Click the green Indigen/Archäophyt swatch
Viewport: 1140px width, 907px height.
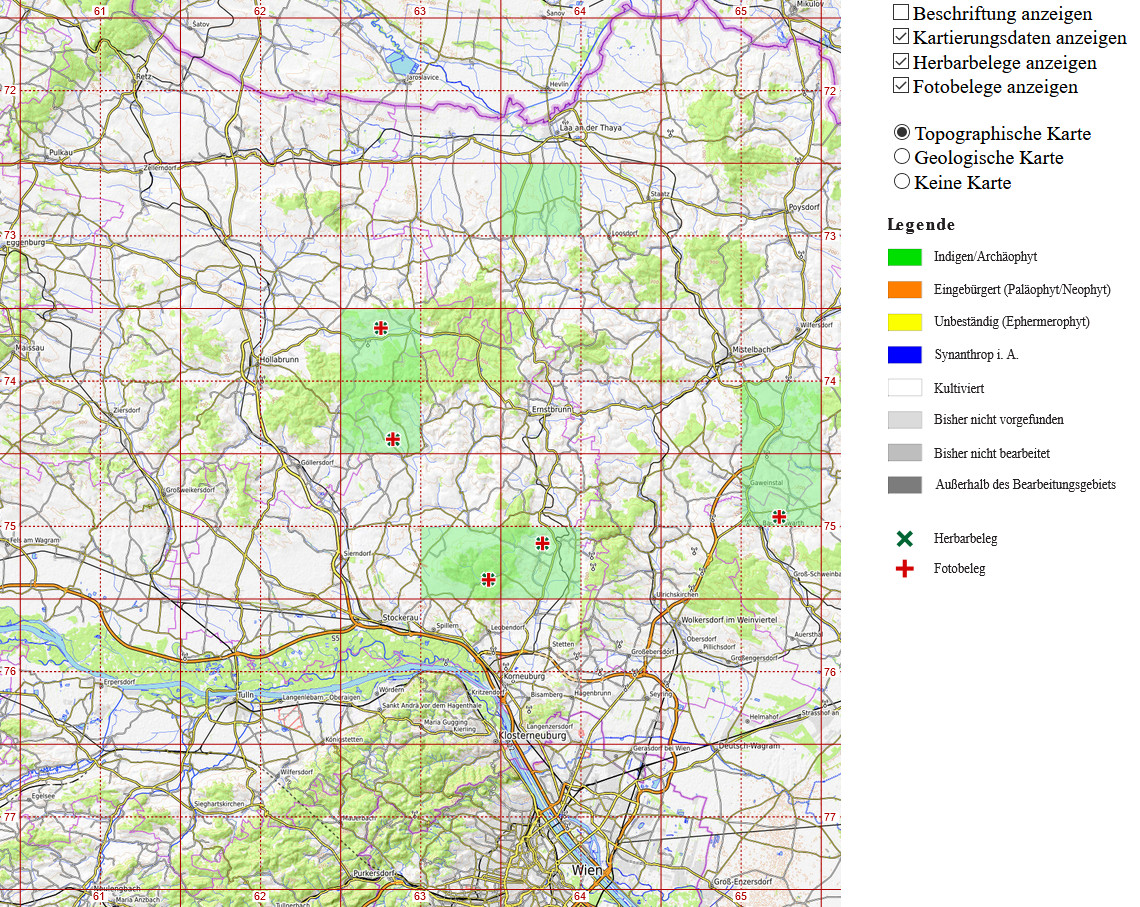904,257
